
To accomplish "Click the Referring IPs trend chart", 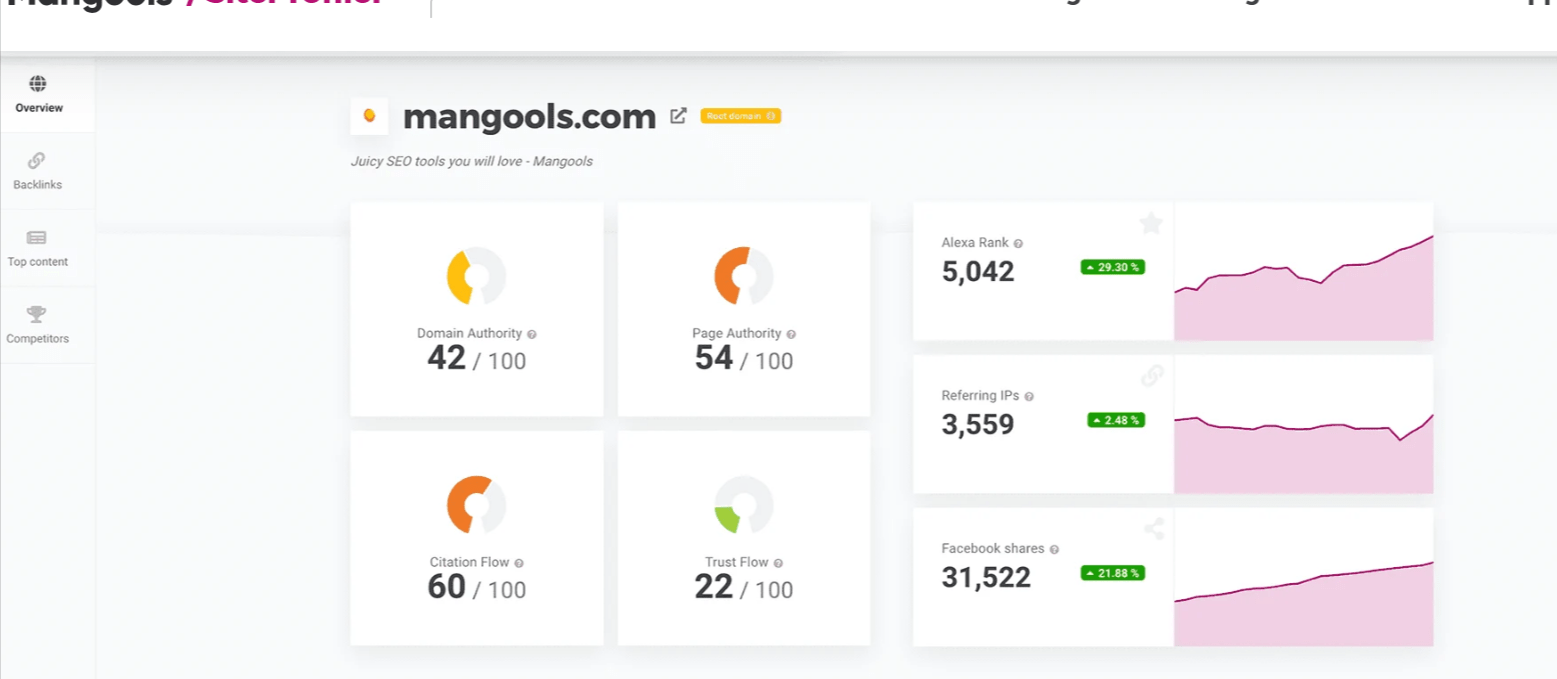I will click(1303, 424).
